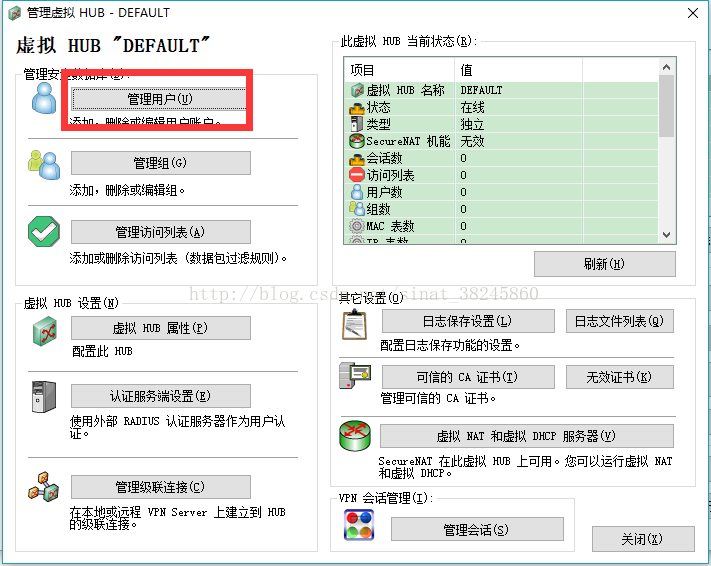711x566 pixels.
Task: Click the SecureNAT router icon
Action: click(x=355, y=437)
